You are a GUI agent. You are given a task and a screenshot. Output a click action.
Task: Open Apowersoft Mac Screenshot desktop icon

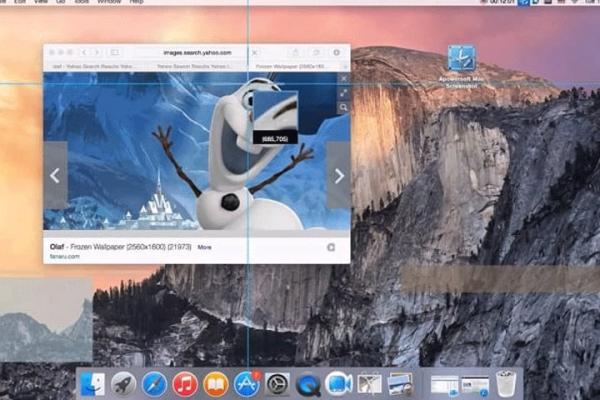(461, 67)
